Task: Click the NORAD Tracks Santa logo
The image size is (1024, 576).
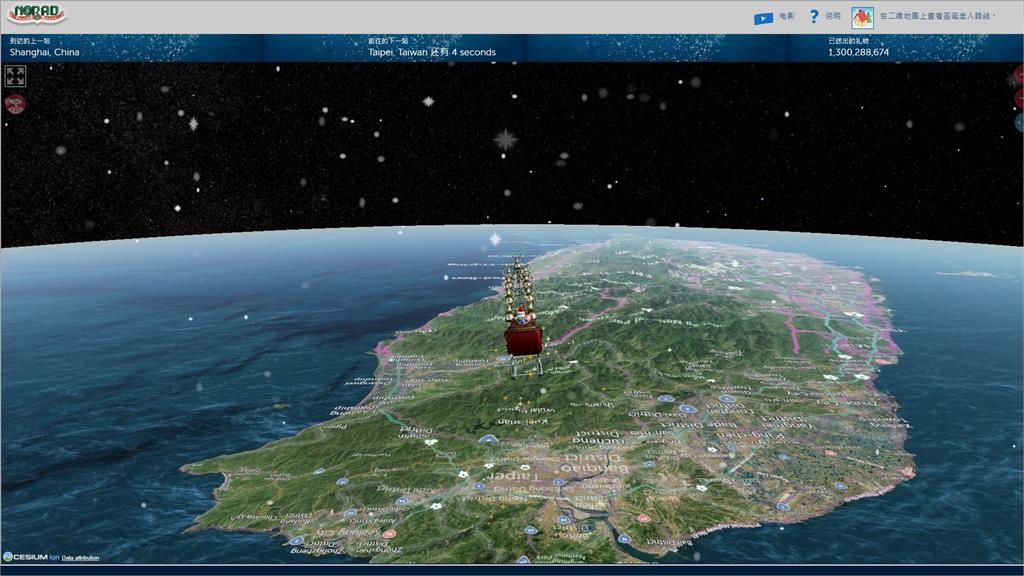Action: (36, 15)
